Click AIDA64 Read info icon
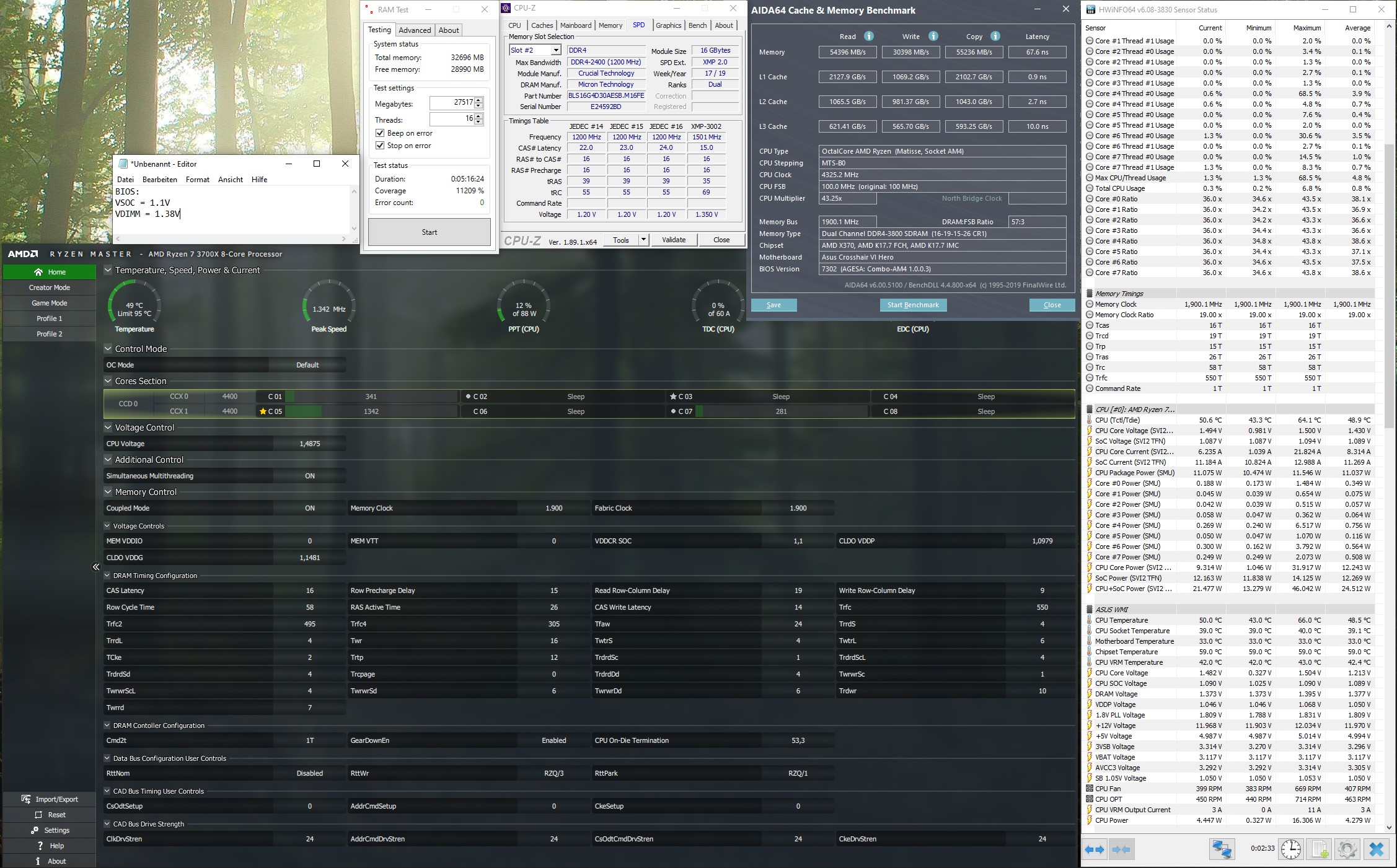Screen dimensions: 1397x868 pos(869,36)
